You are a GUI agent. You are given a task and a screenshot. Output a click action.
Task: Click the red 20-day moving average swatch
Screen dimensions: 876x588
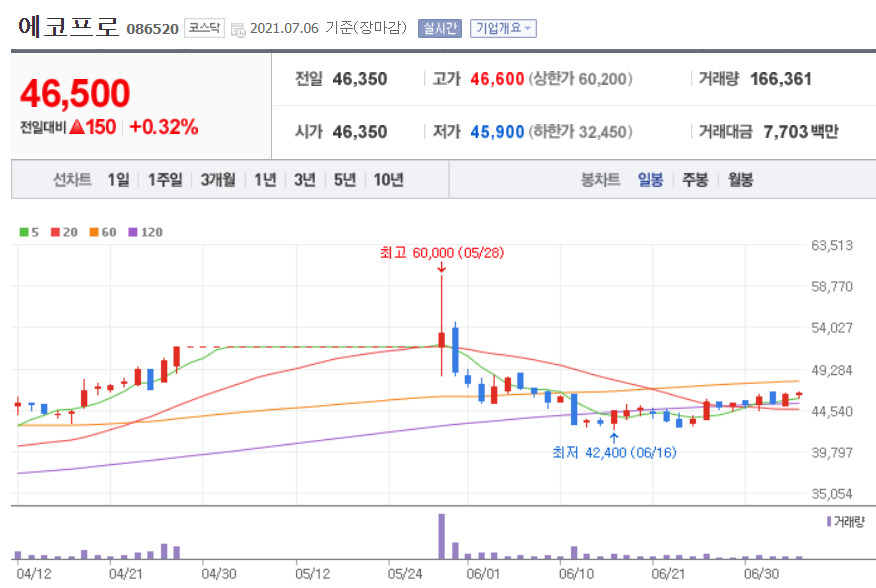click(55, 232)
